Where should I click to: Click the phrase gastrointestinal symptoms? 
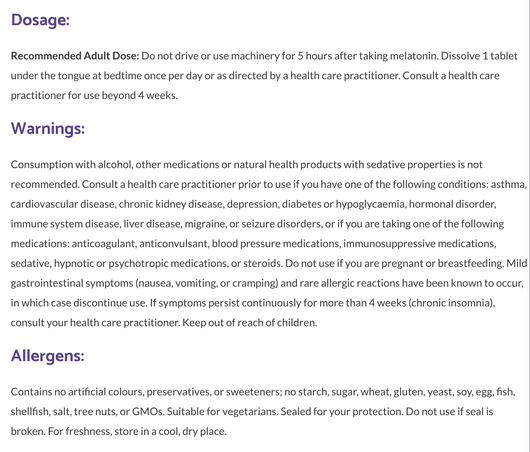(72, 283)
